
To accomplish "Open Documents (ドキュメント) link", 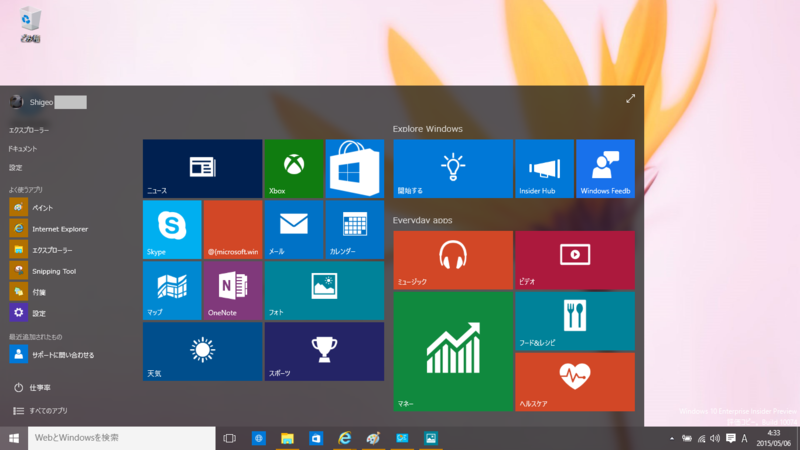I will click(x=22, y=149).
